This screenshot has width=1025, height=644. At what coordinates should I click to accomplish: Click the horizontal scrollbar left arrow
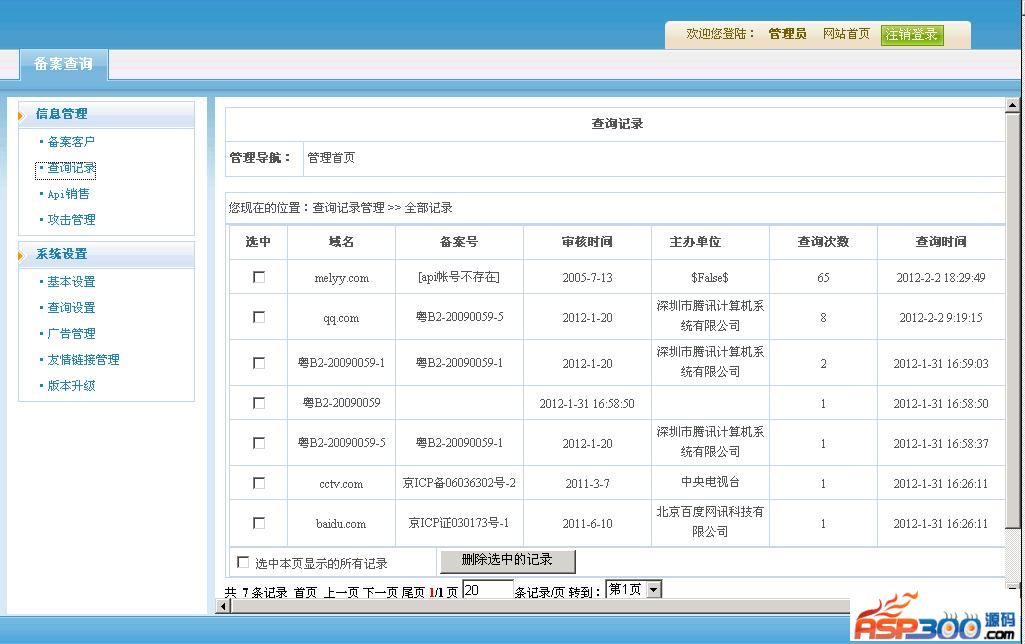click(222, 606)
